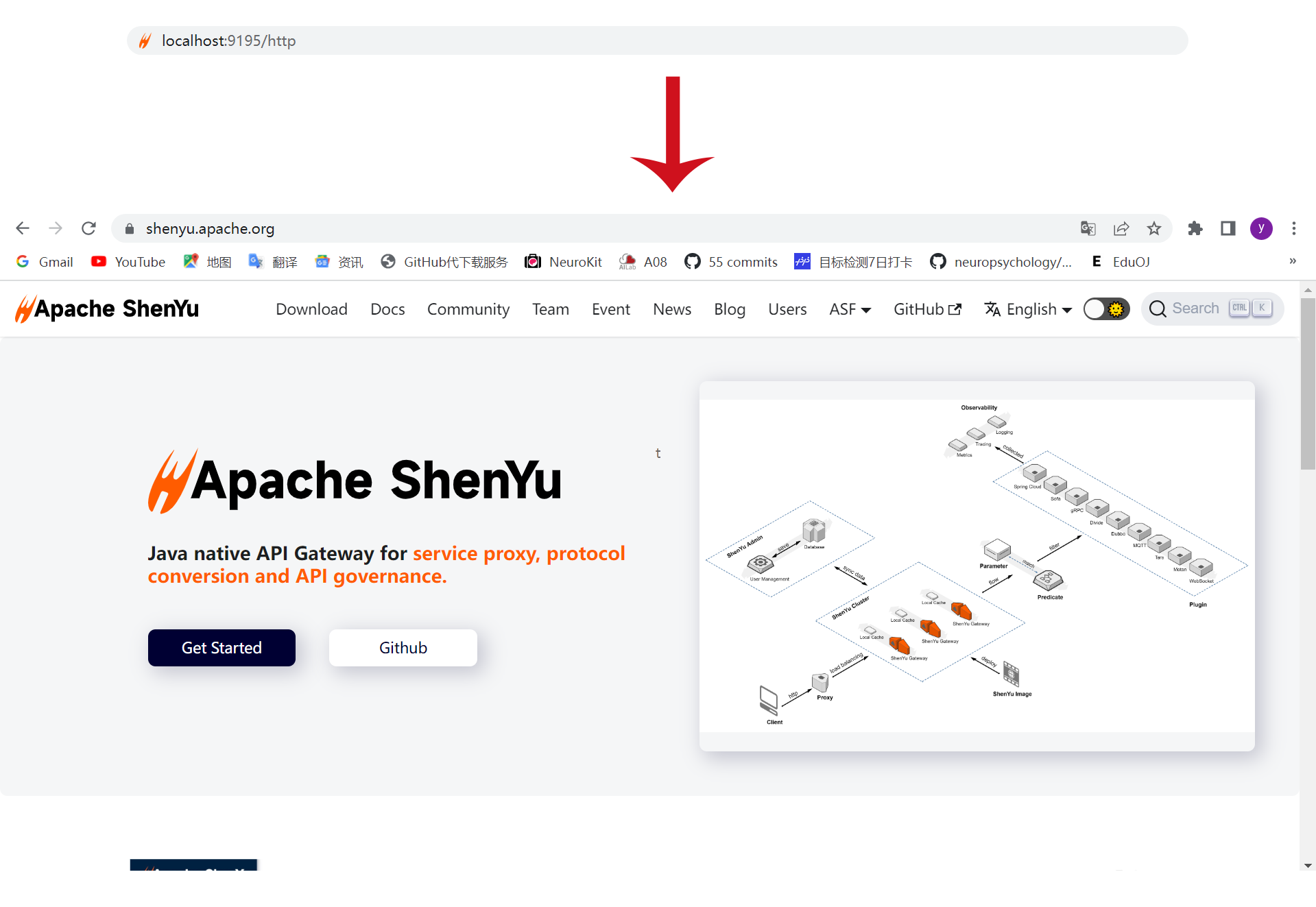The width and height of the screenshot is (1316, 907).
Task: Open the browser extensions puzzle icon
Action: tap(1195, 228)
